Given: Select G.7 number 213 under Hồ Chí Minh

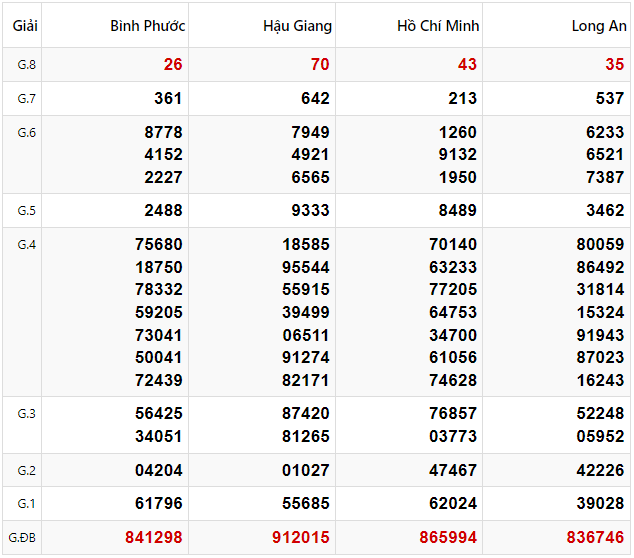Looking at the screenshot, I should coord(463,99).
